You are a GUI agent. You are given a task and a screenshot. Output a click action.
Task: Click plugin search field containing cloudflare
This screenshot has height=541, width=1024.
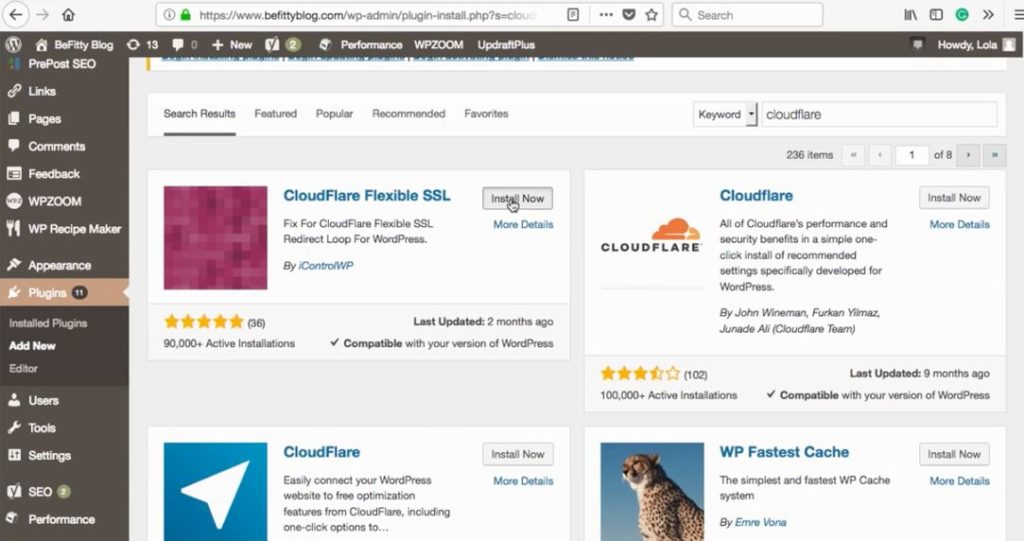pos(879,114)
